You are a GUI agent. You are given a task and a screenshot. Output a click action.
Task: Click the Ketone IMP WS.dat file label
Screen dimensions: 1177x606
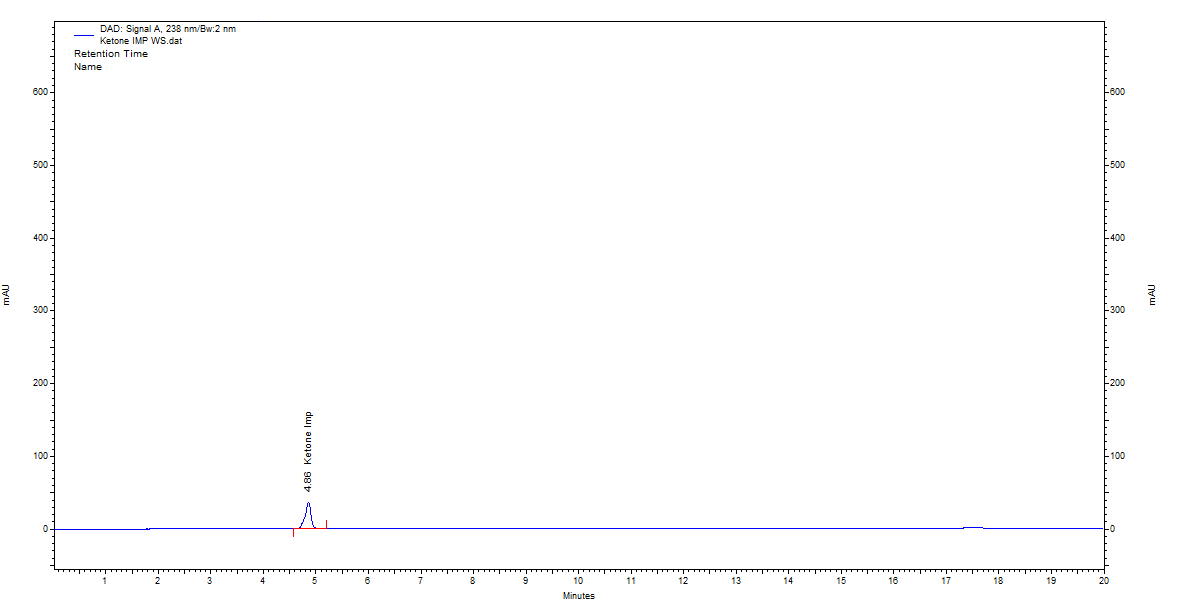point(141,41)
